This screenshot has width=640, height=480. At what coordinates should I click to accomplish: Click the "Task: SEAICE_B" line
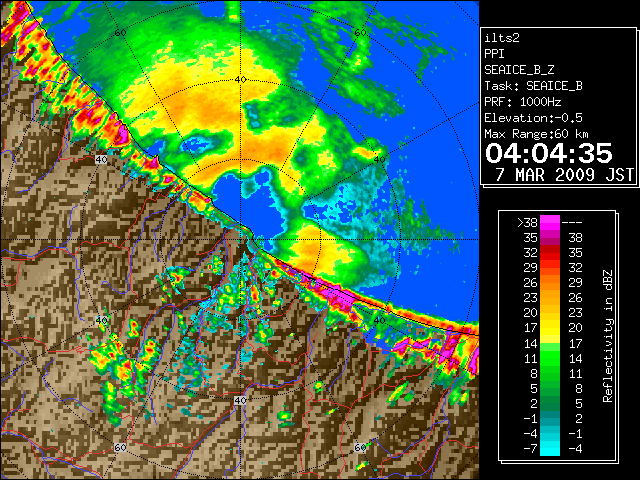coord(533,86)
